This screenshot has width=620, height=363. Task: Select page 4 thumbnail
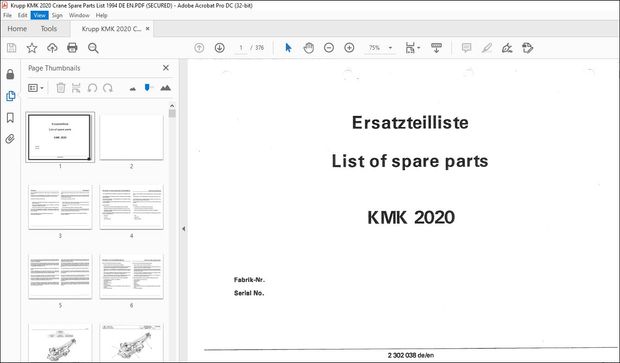pos(131,207)
